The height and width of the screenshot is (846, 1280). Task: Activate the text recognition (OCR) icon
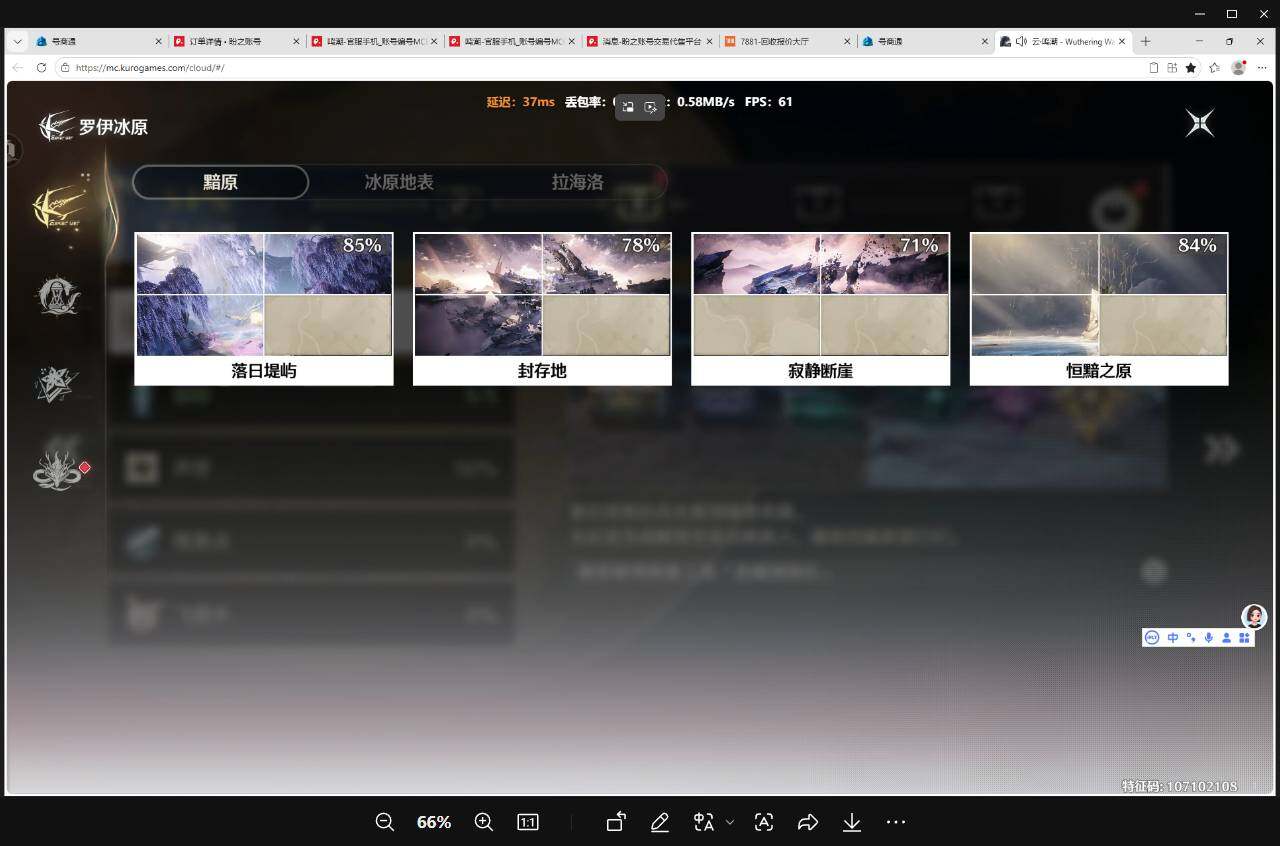(764, 822)
